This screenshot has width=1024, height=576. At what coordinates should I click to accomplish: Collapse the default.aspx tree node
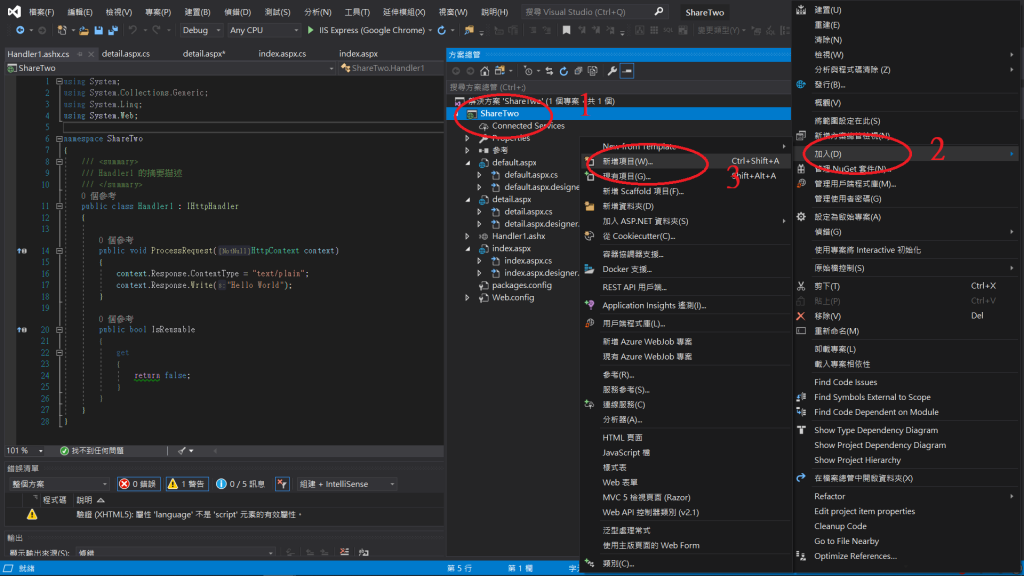coord(467,163)
